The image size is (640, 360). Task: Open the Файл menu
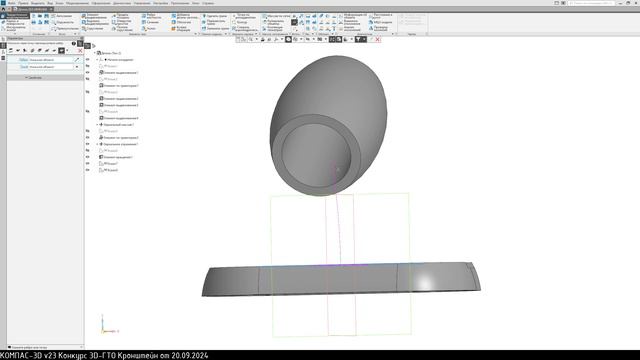click(11, 3)
